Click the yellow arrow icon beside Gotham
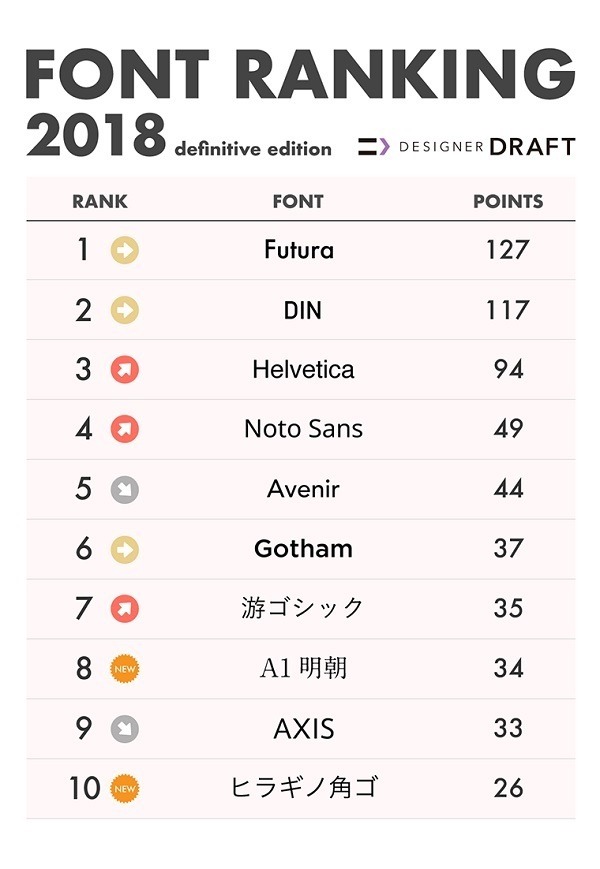 pos(125,550)
